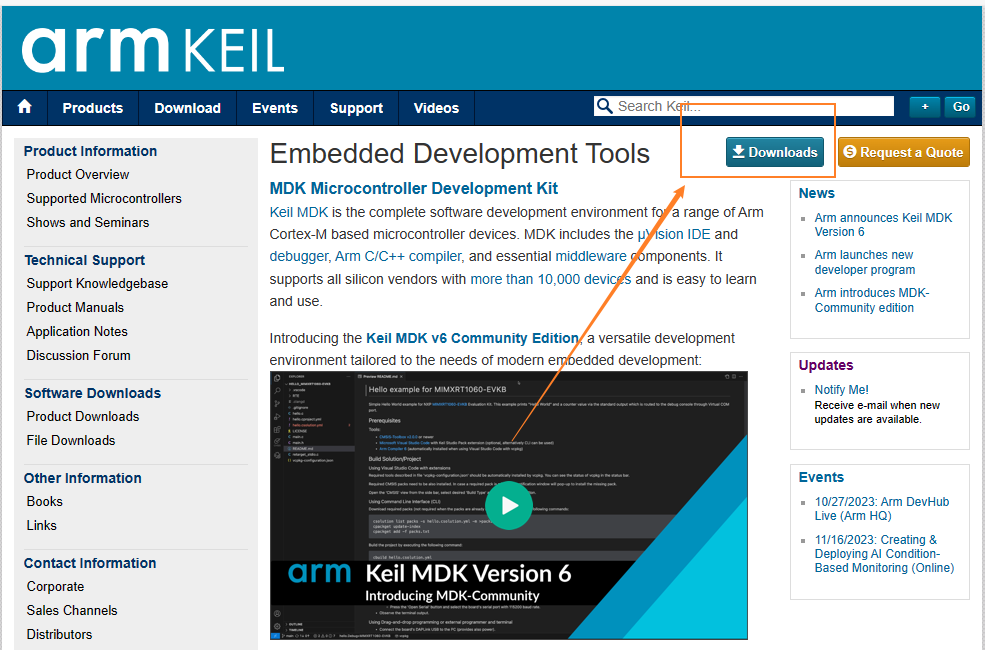Viewport: 985px width, 650px height.
Task: Open the Products menu
Action: (x=93, y=108)
